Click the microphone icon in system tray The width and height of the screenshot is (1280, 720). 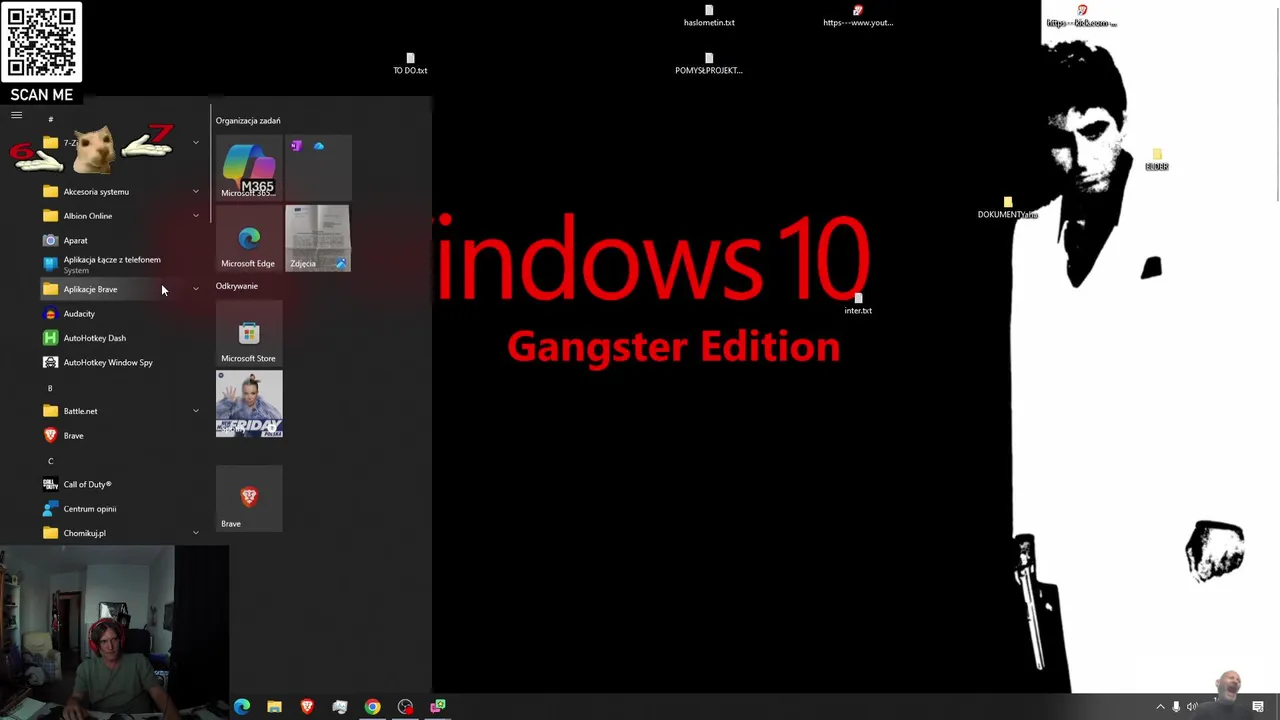pos(1176,707)
